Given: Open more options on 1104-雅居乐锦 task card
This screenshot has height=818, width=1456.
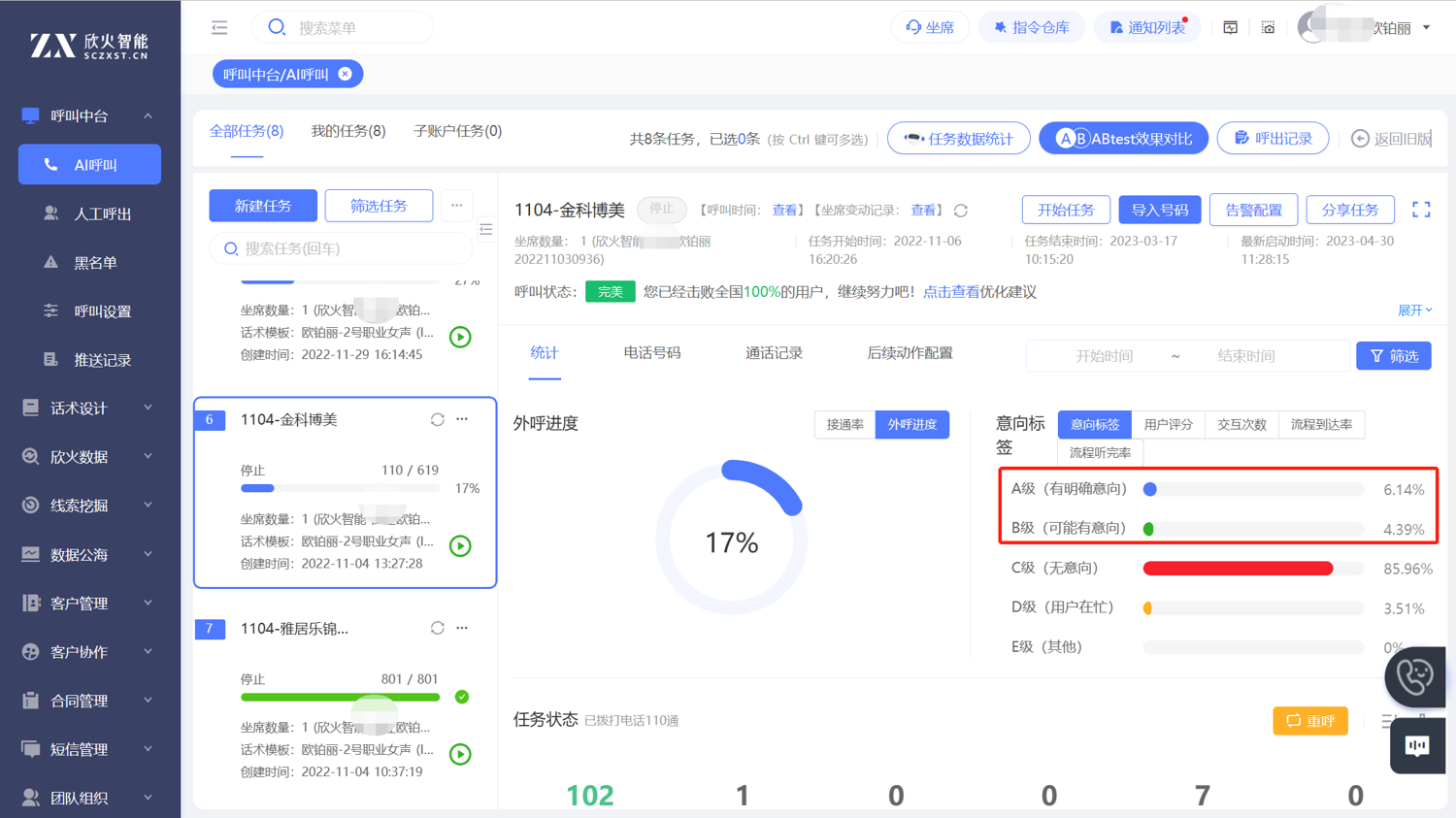Looking at the screenshot, I should (x=463, y=628).
